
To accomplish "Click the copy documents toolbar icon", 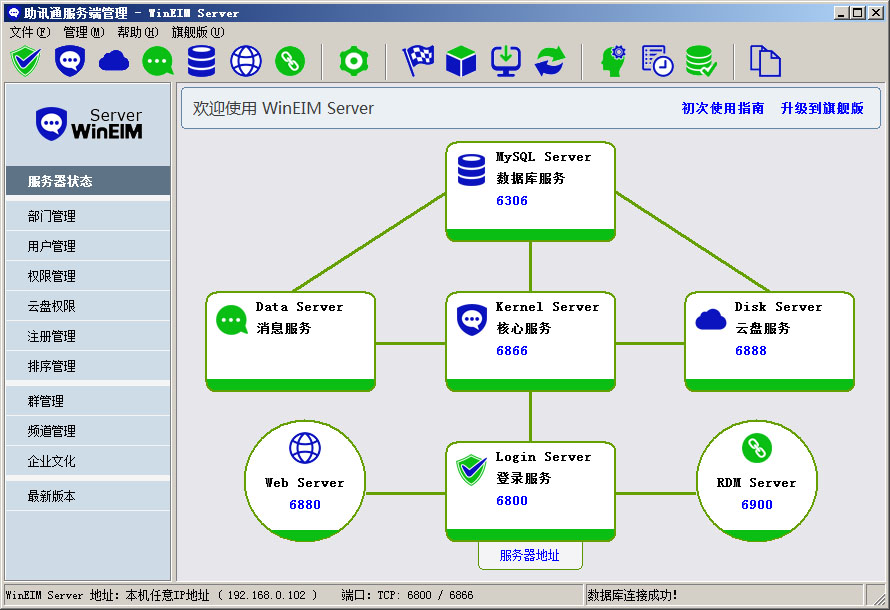I will click(765, 61).
